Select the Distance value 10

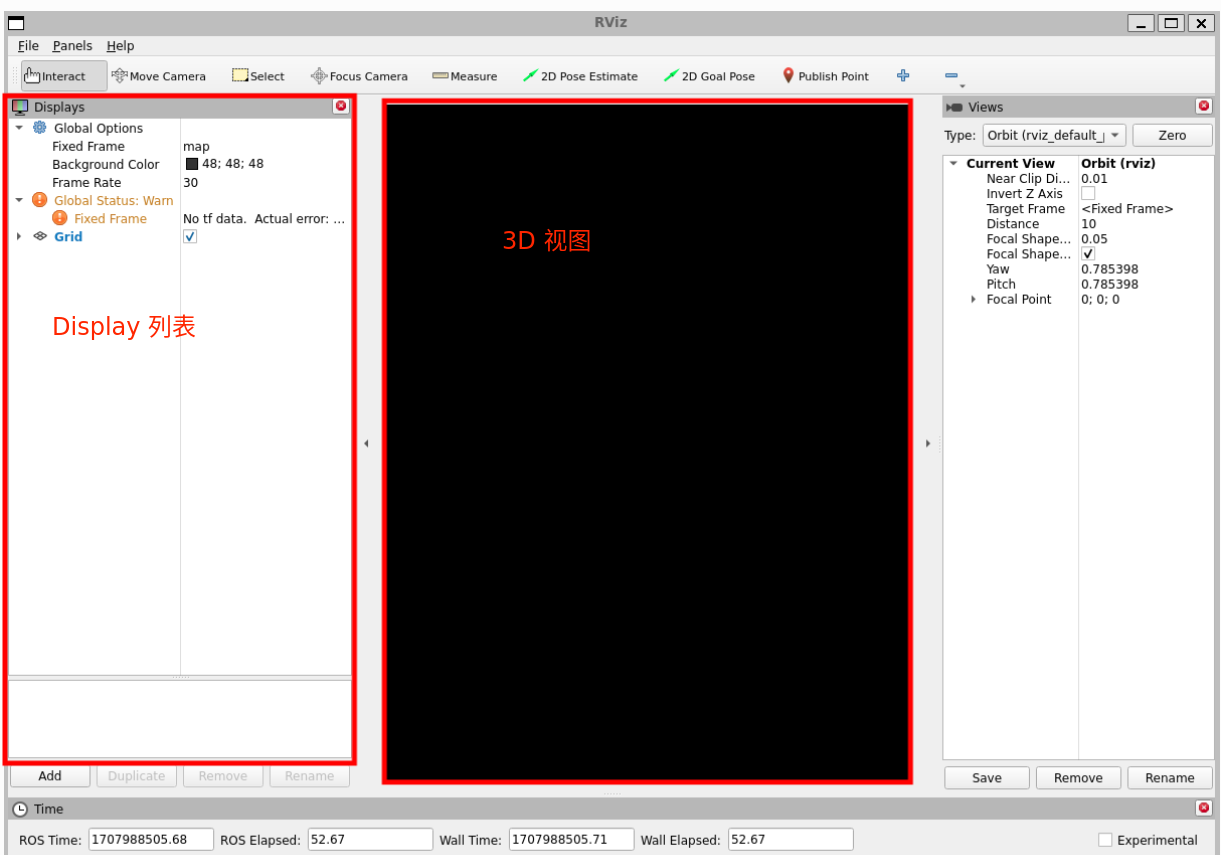[x=1088, y=224]
